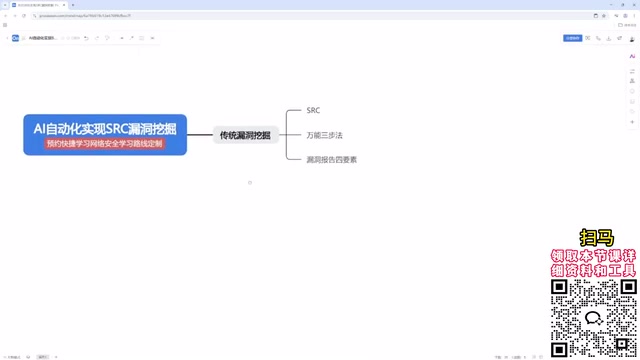Select the 传统漏洞挖掘 node
This screenshot has width=640, height=360.
pyautogui.click(x=245, y=135)
